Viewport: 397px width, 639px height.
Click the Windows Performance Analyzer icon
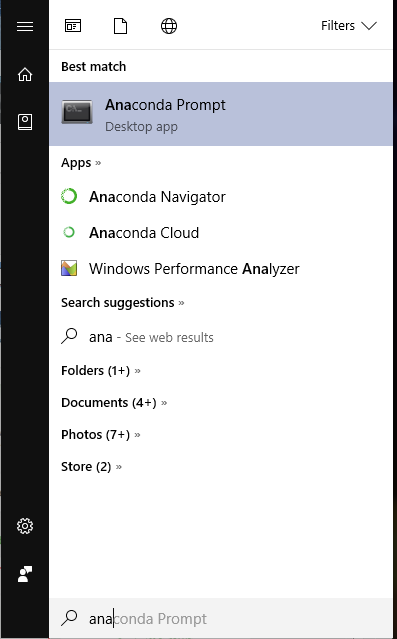click(x=69, y=268)
